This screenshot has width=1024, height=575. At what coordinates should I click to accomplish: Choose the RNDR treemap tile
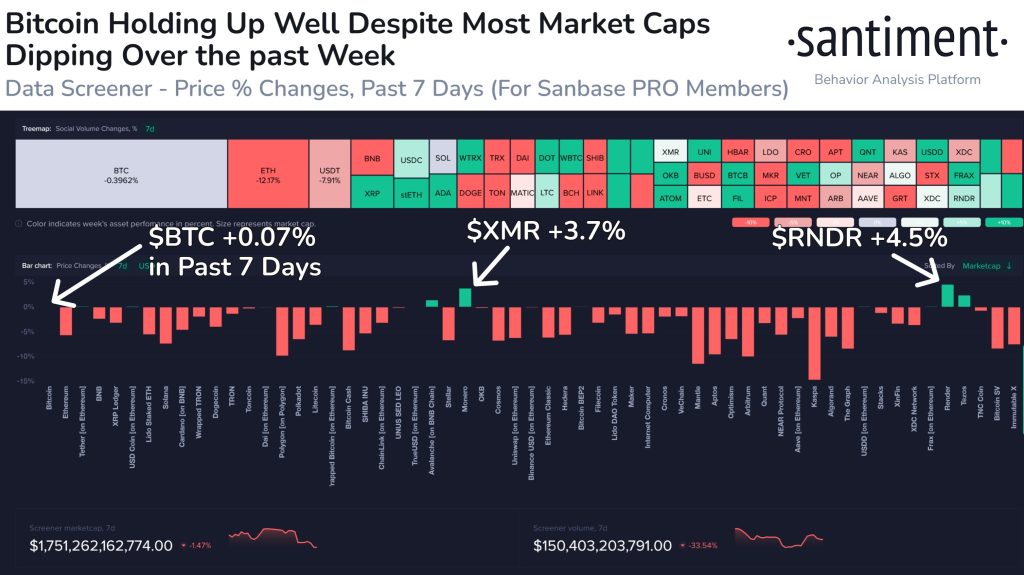point(964,198)
